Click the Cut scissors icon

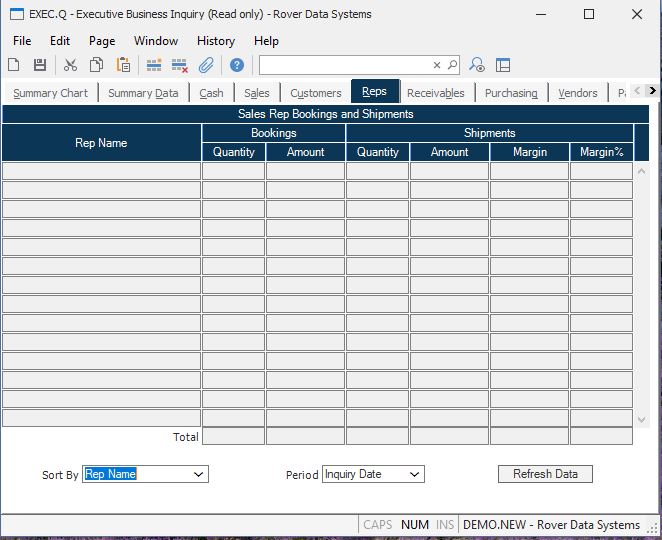coord(70,65)
